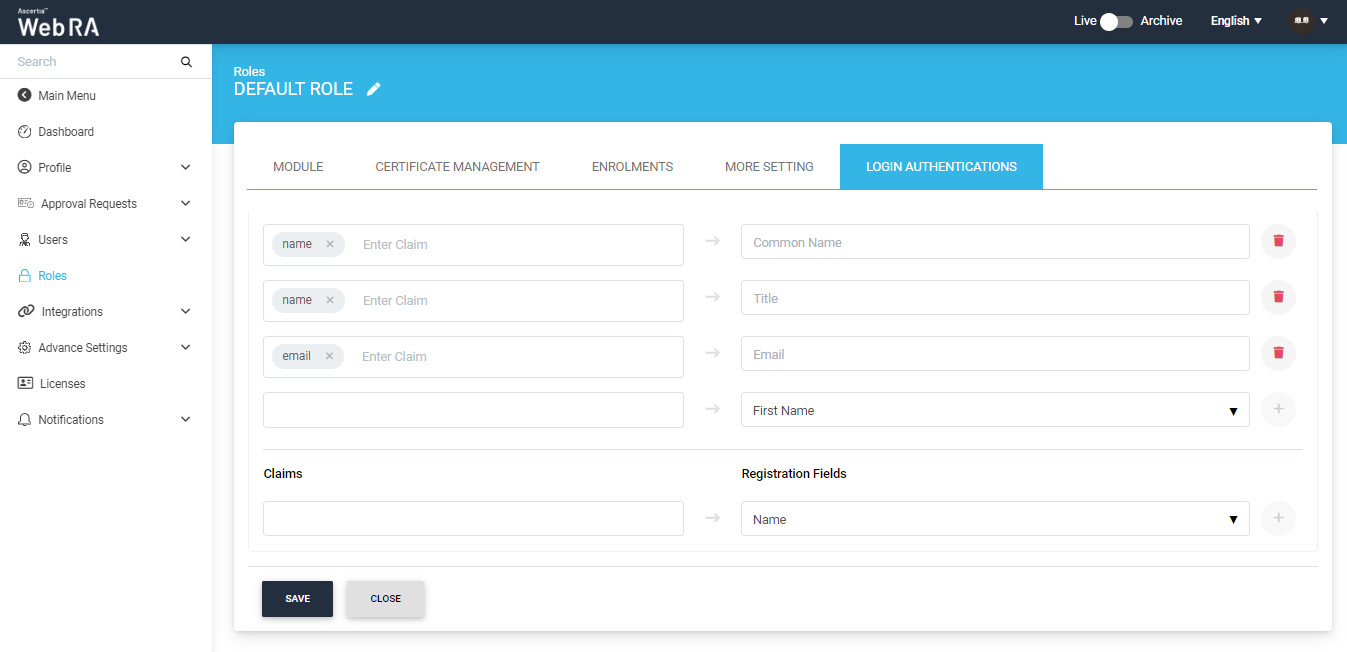Viewport: 1347px width, 652px height.
Task: Open the English language dropdown
Action: 1236,21
